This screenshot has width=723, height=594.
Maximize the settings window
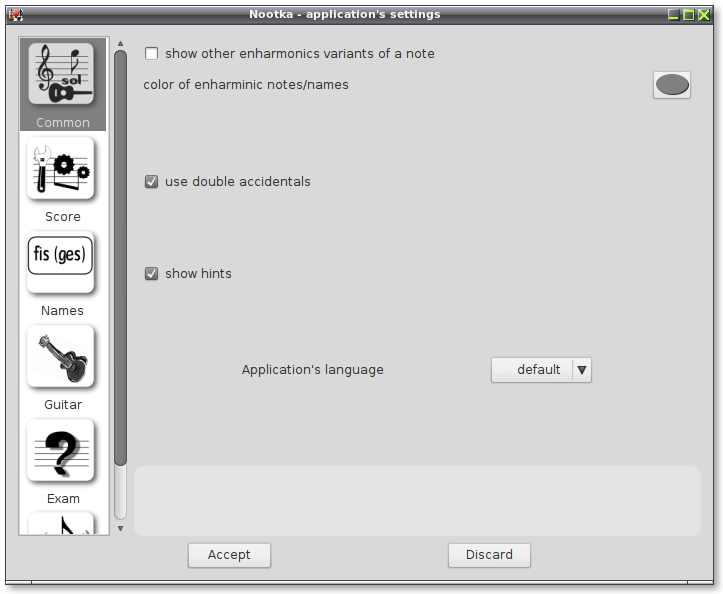[689, 15]
